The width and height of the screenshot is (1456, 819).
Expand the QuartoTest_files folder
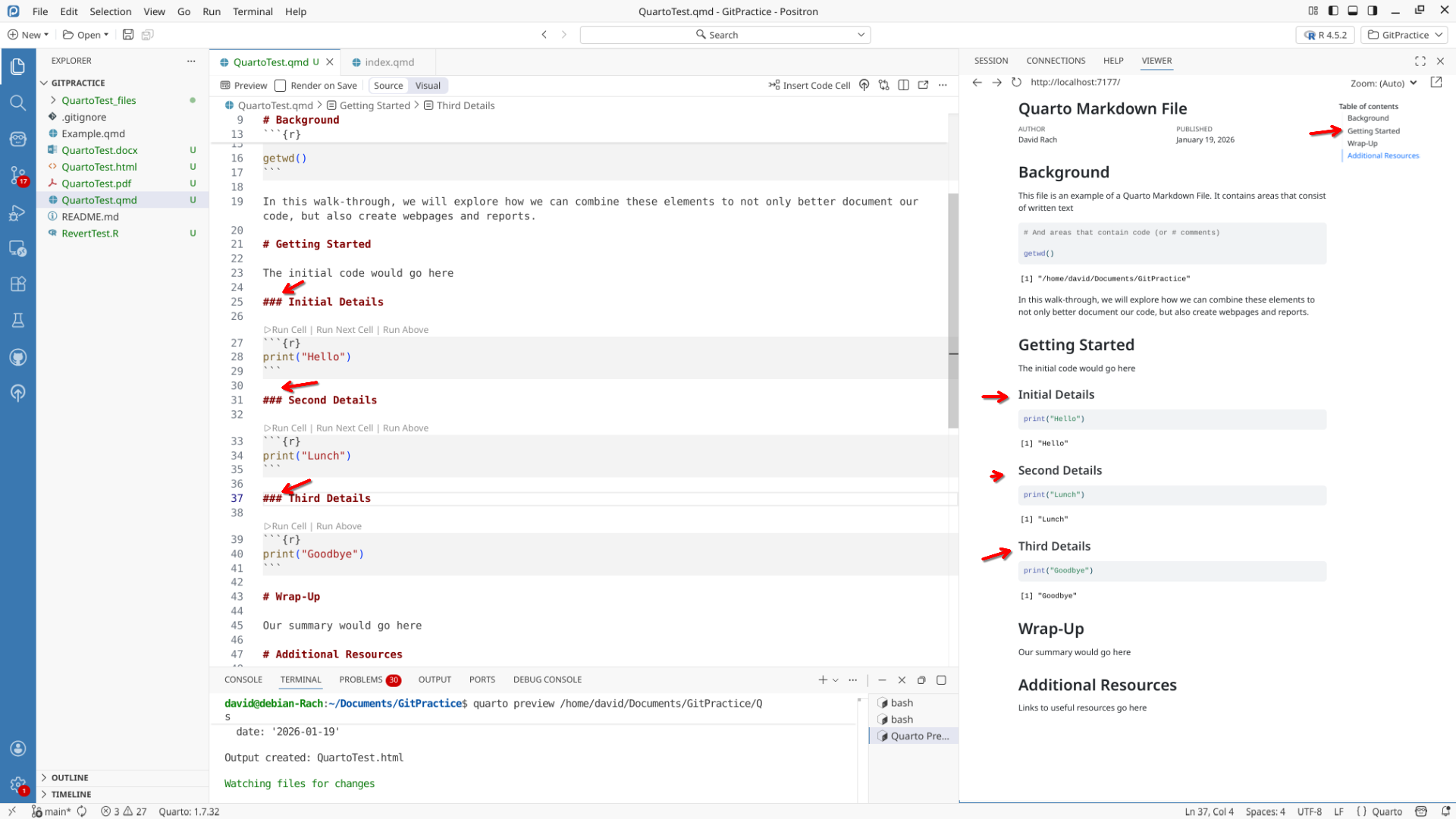coord(99,100)
